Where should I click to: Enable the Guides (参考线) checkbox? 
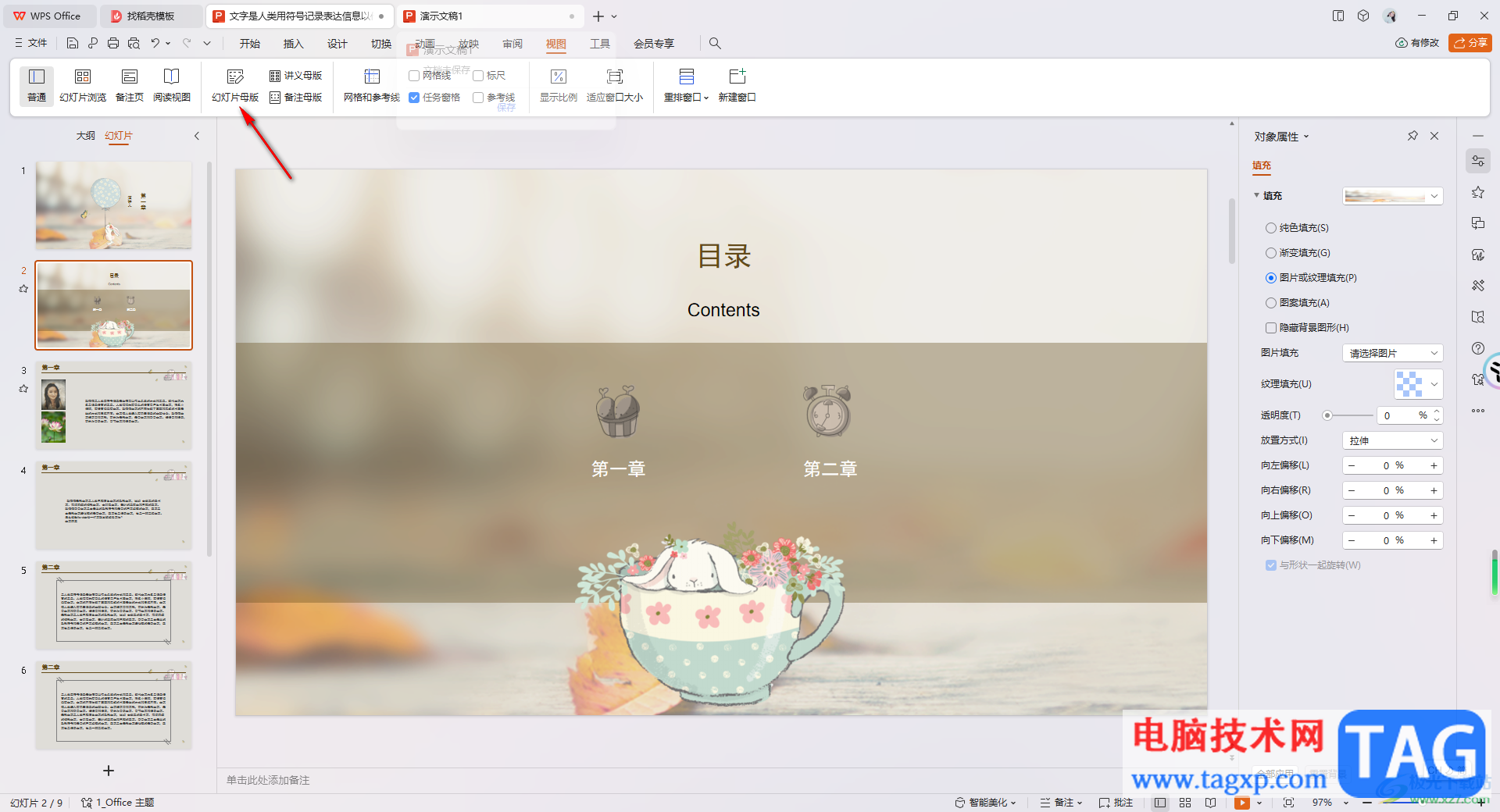478,98
